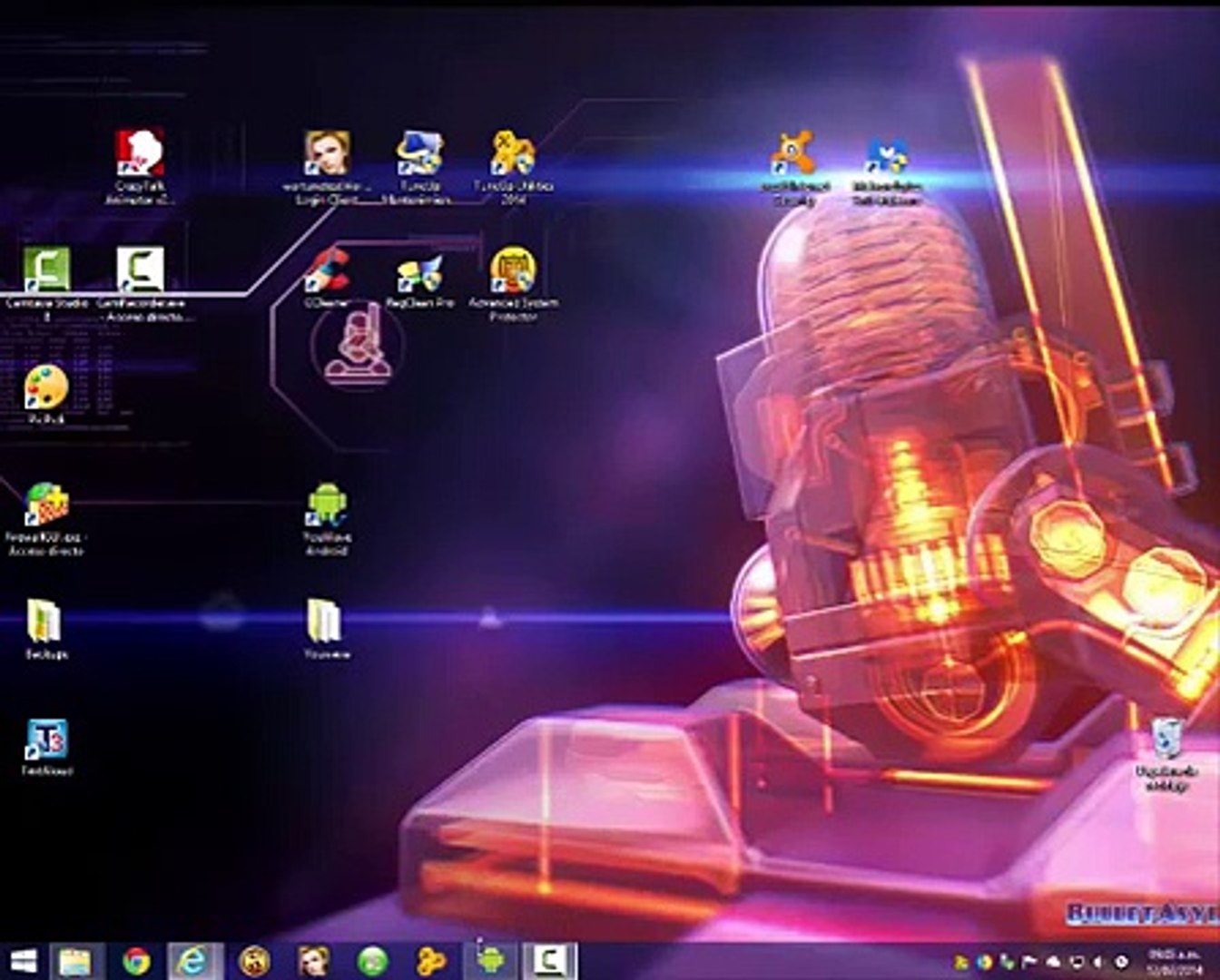Switch to the Camtasia recorder on the taskbar
1220x980 pixels.
[550, 961]
